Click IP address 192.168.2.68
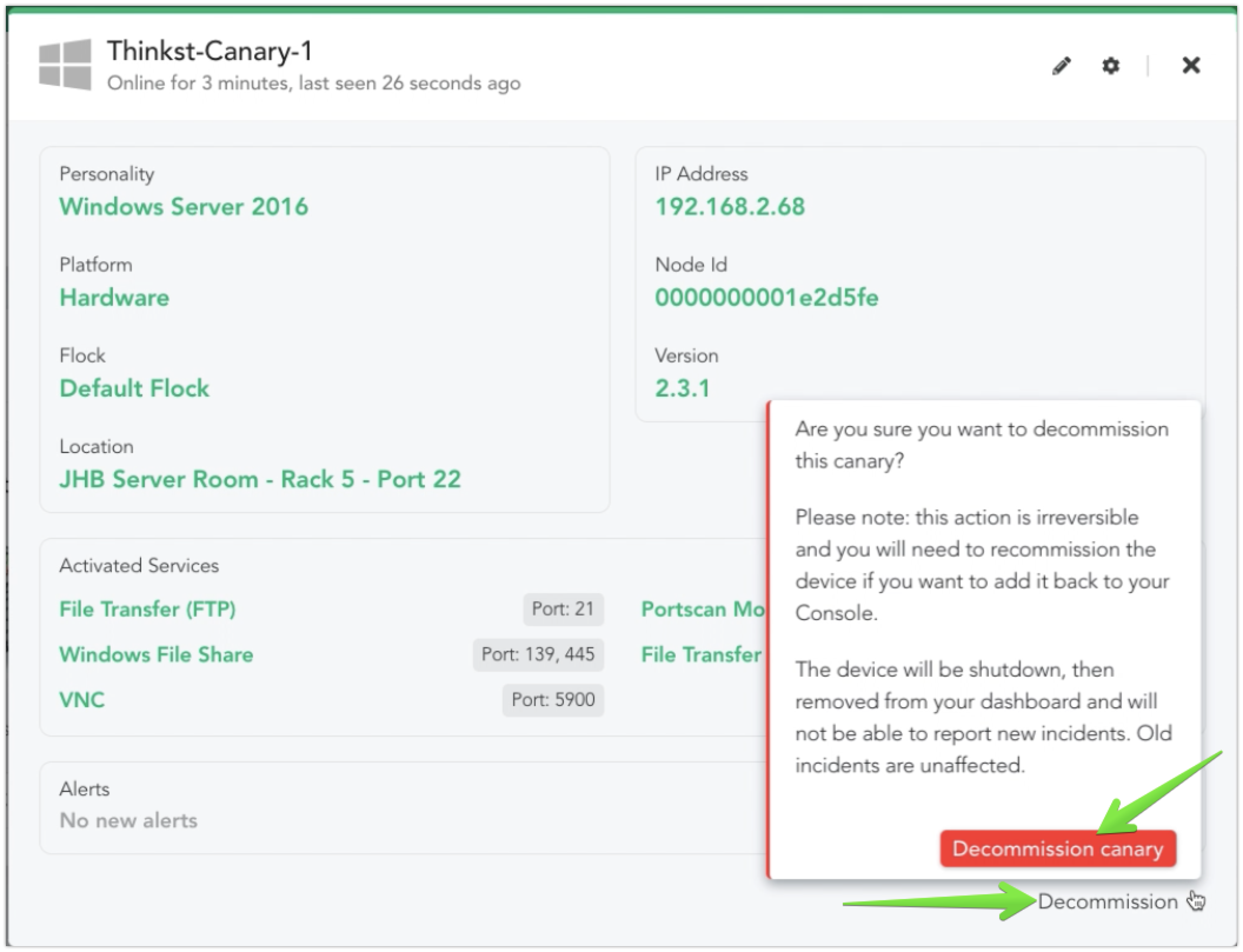Viewport: 1243px width, 952px height. [x=730, y=207]
